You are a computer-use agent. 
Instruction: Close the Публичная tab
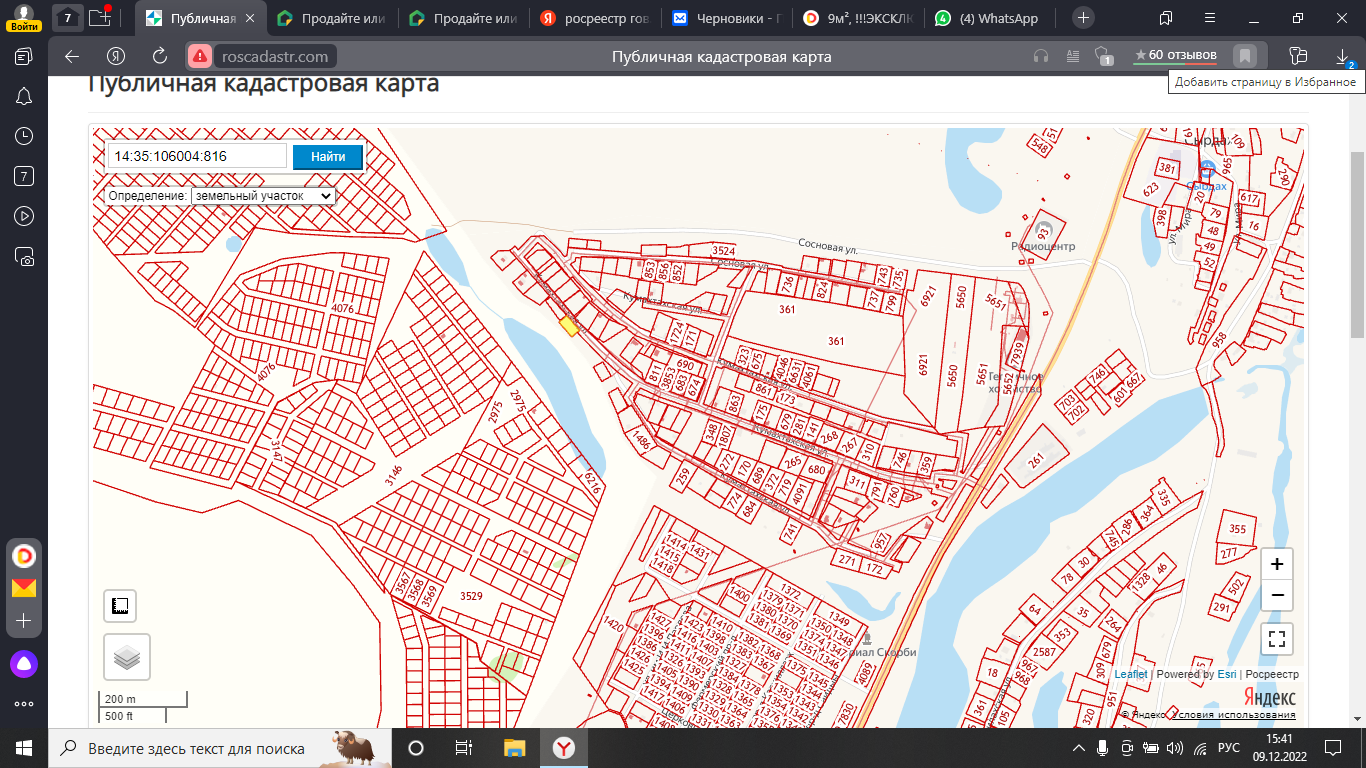(x=250, y=18)
